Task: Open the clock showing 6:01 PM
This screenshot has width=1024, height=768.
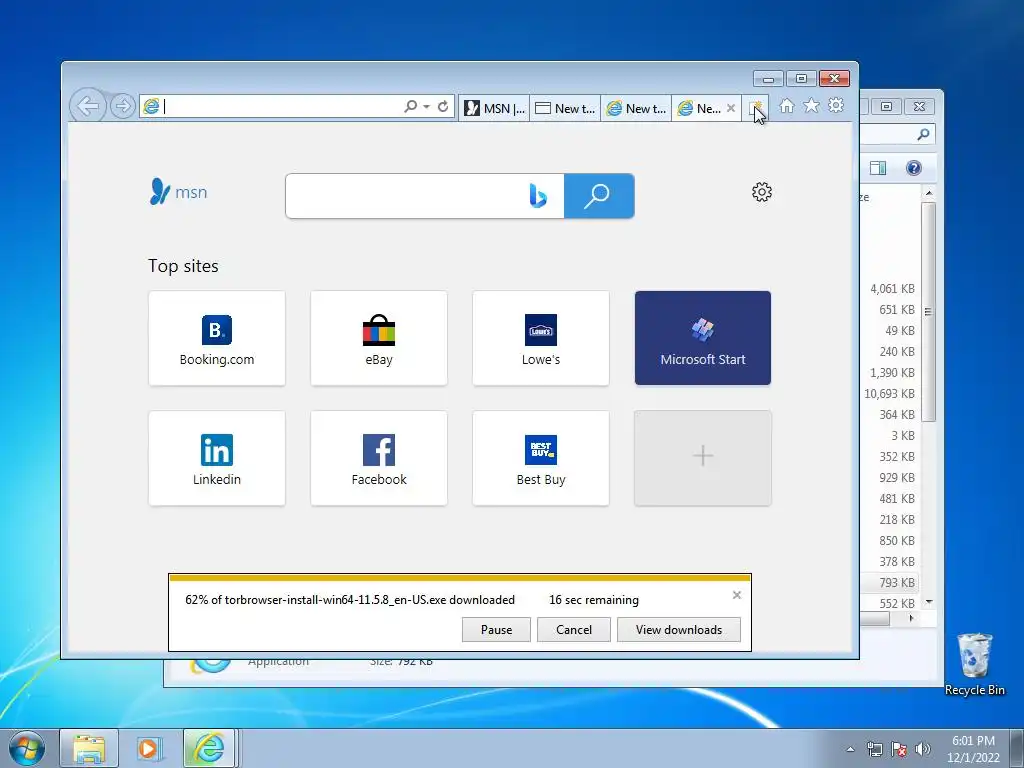Action: point(973,749)
